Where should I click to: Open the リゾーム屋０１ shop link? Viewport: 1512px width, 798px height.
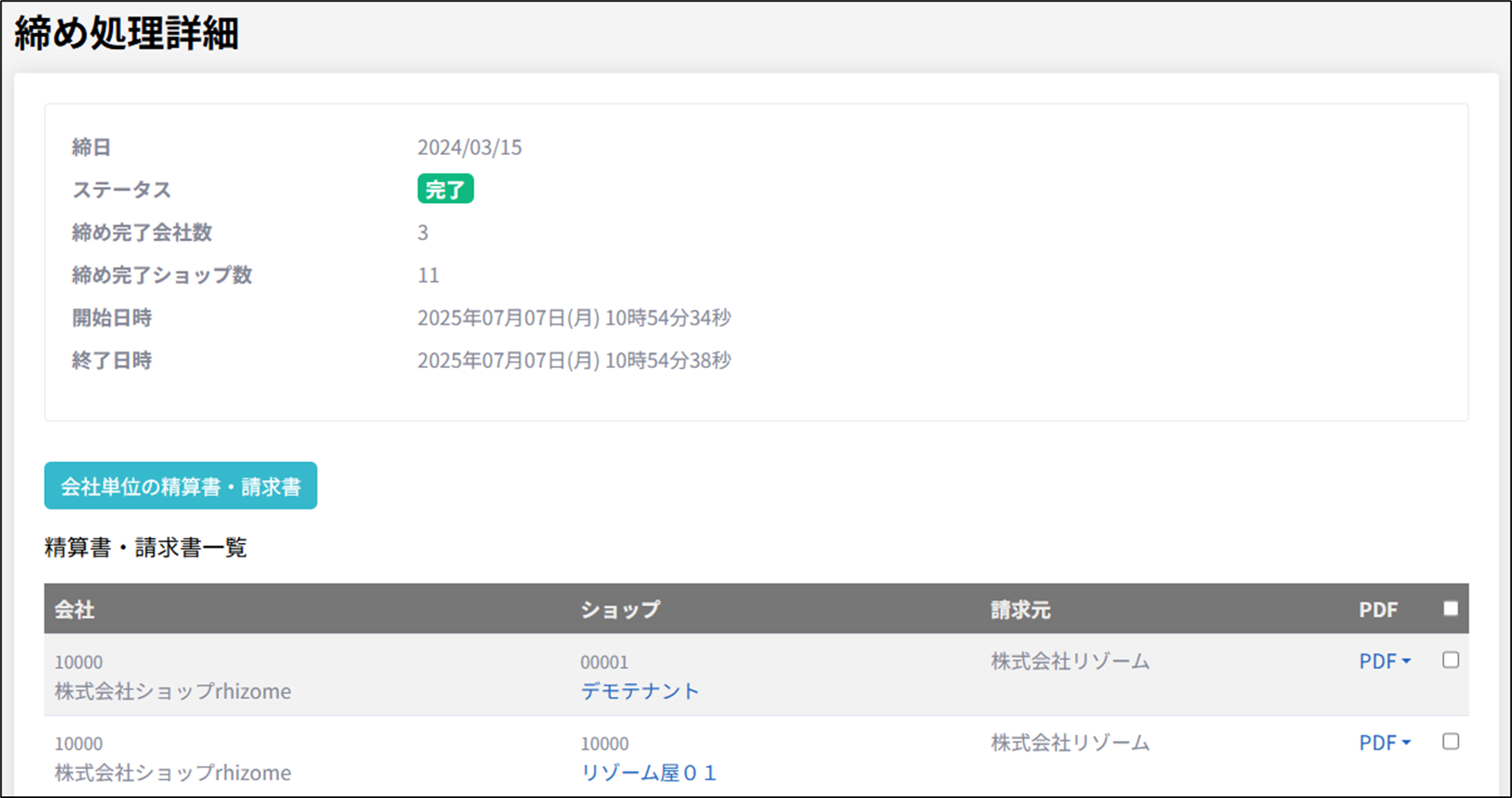click(648, 772)
